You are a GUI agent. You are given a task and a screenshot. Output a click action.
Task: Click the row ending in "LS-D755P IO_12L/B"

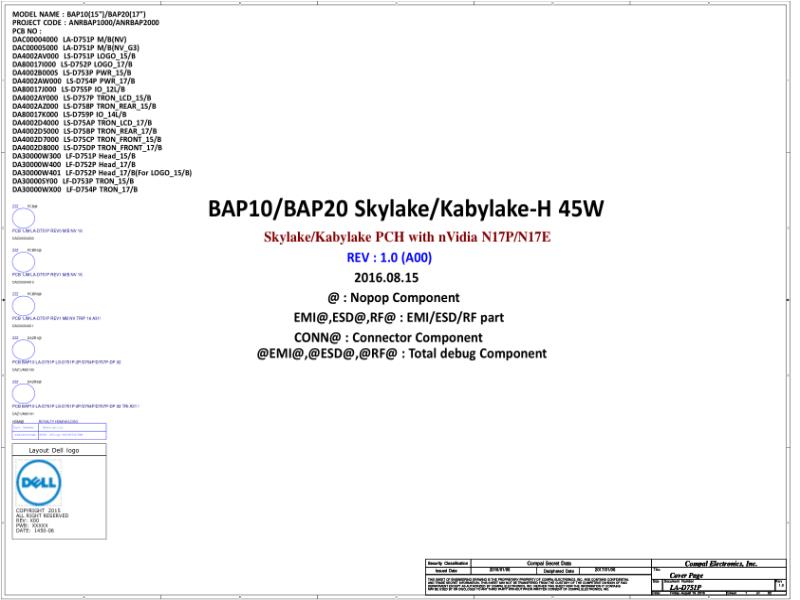68,89
